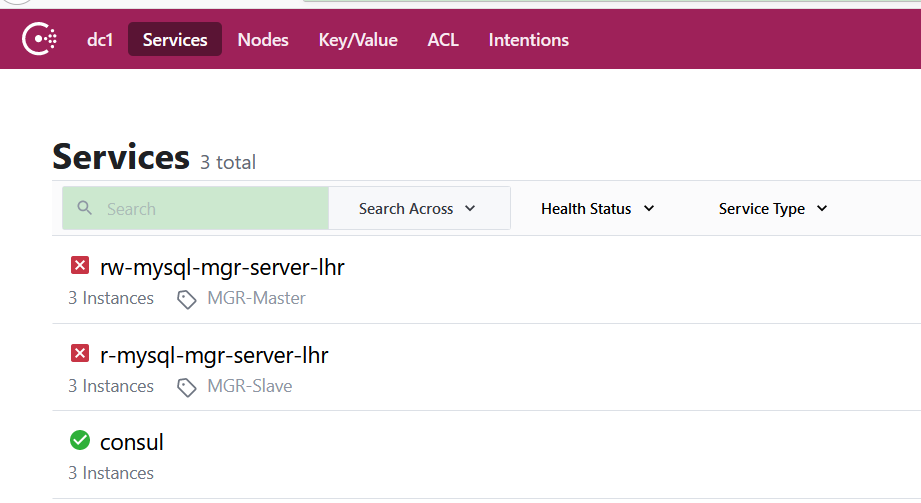Screen dimensions: 921x503
Task: Expand the Service Type filter
Action: click(773, 209)
